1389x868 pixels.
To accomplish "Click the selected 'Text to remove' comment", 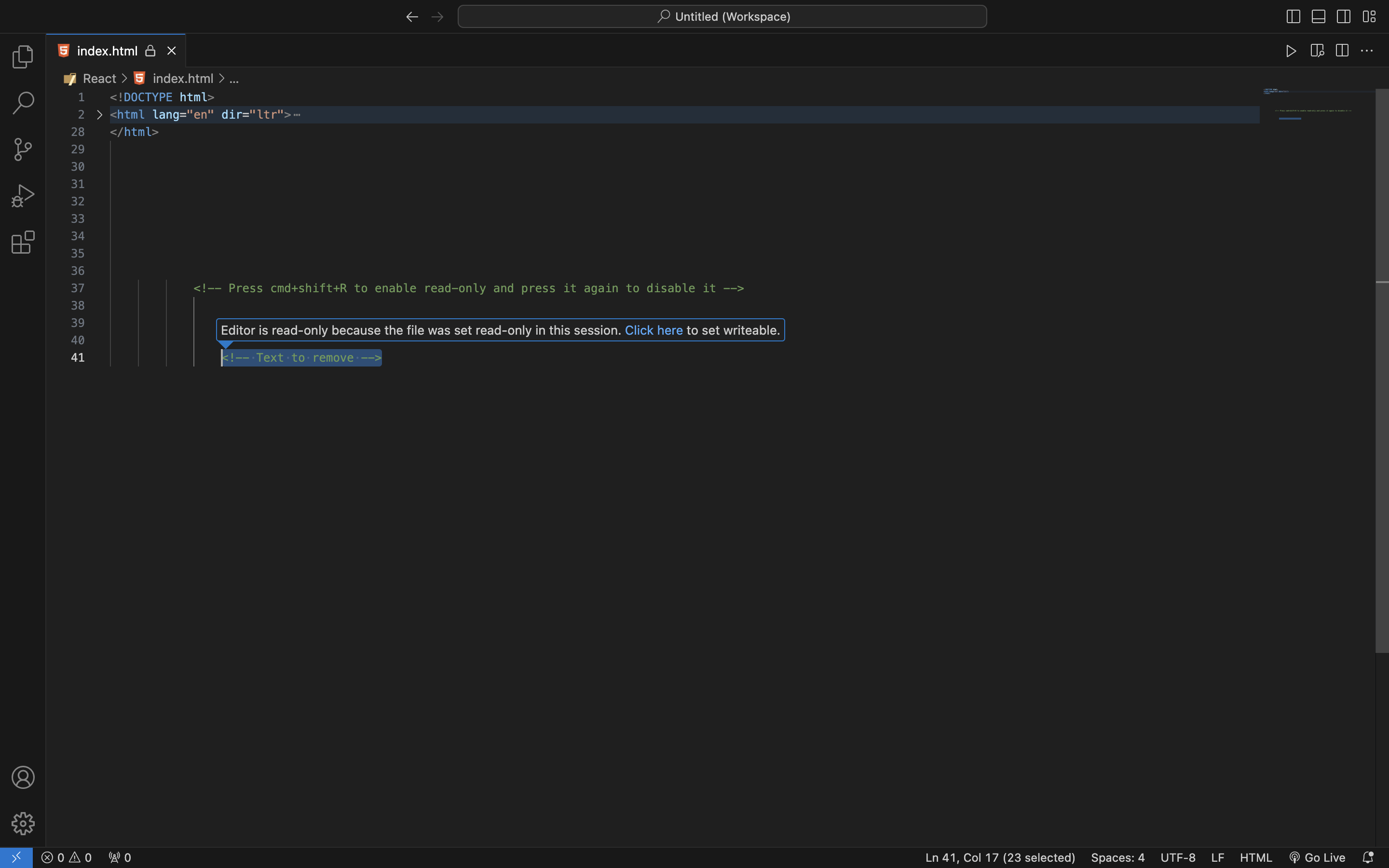I will (x=302, y=358).
